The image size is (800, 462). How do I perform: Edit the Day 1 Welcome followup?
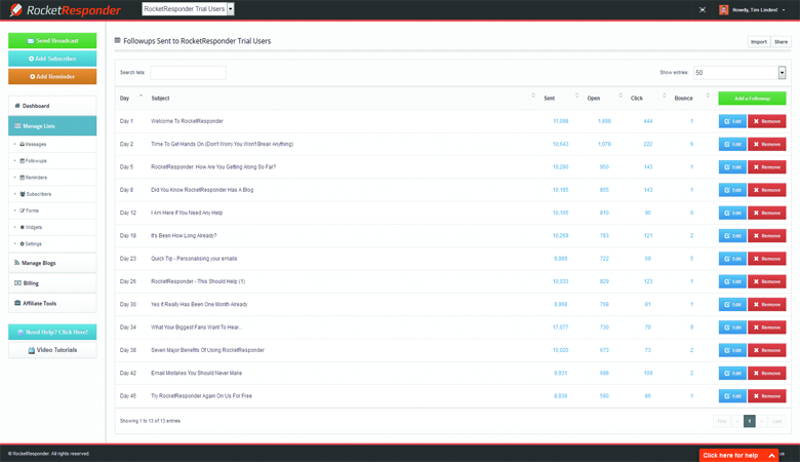[732, 121]
